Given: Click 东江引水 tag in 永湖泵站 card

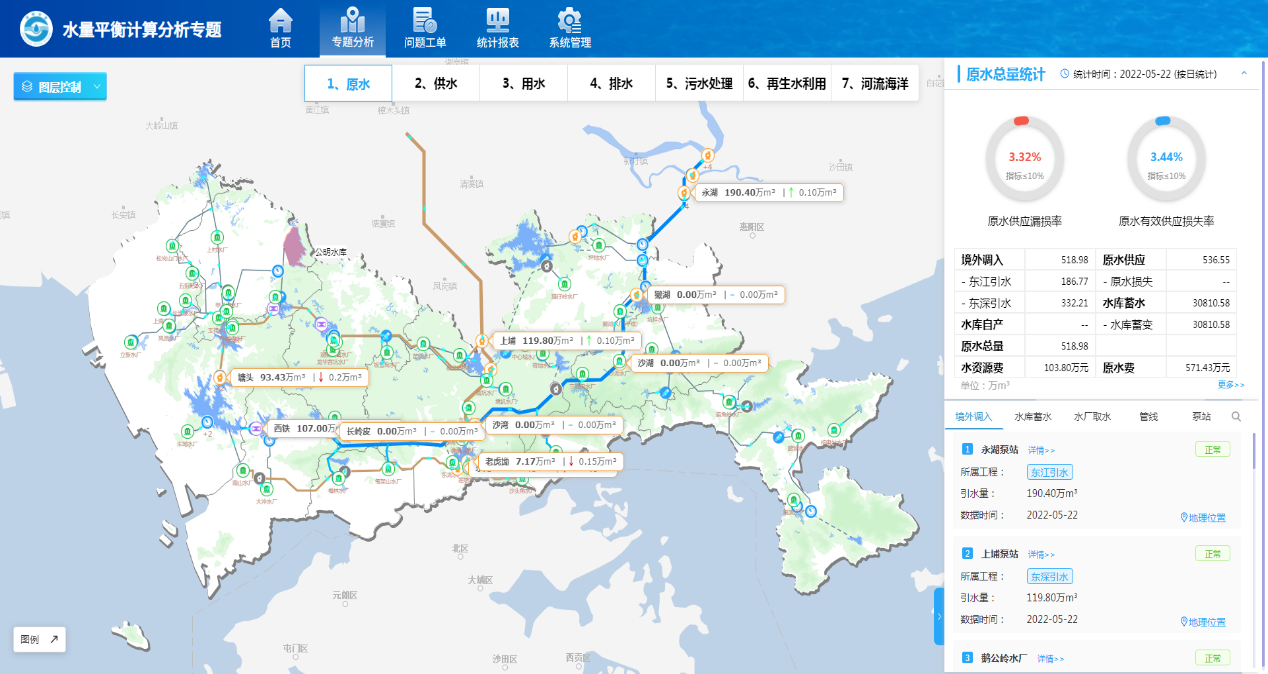Looking at the screenshot, I should coord(1050,473).
